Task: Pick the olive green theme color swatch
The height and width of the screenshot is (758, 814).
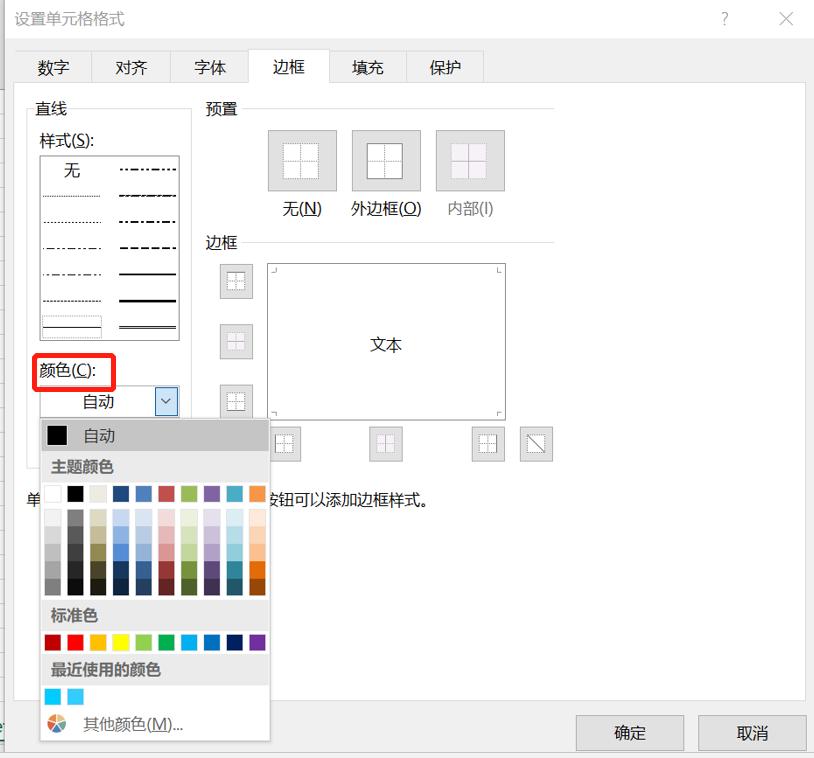Action: click(x=189, y=494)
